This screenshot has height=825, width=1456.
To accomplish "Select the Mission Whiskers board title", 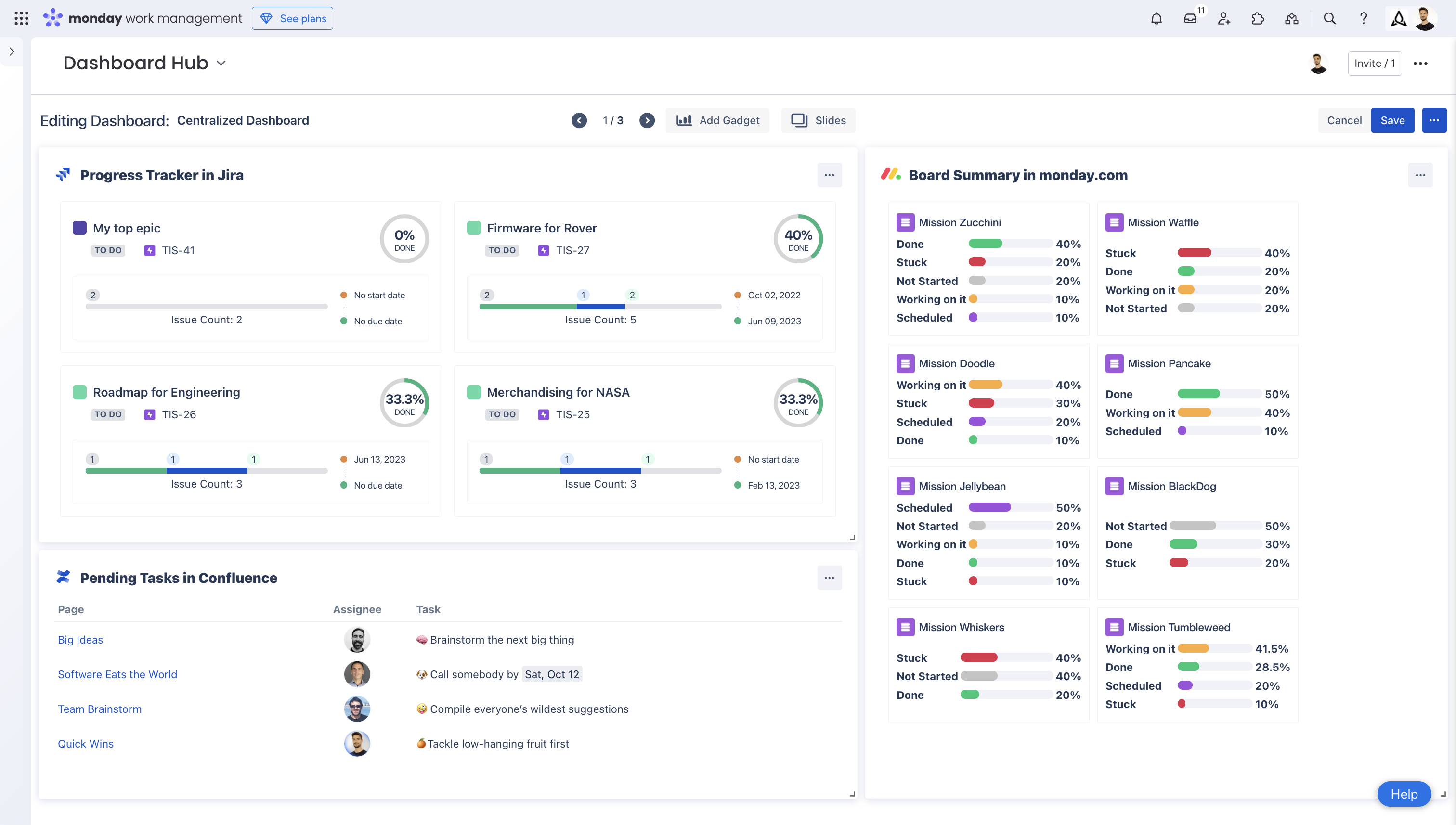I will click(961, 627).
